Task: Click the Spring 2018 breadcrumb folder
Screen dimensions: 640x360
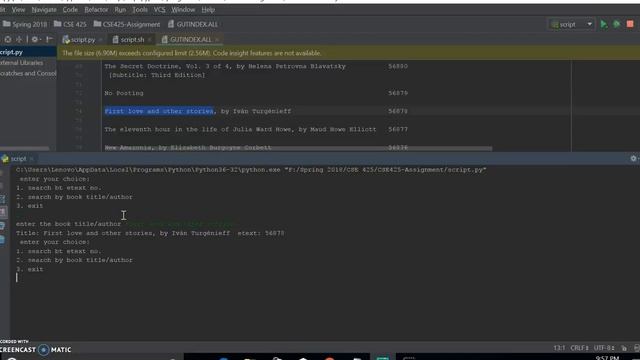Action: (x=25, y=24)
